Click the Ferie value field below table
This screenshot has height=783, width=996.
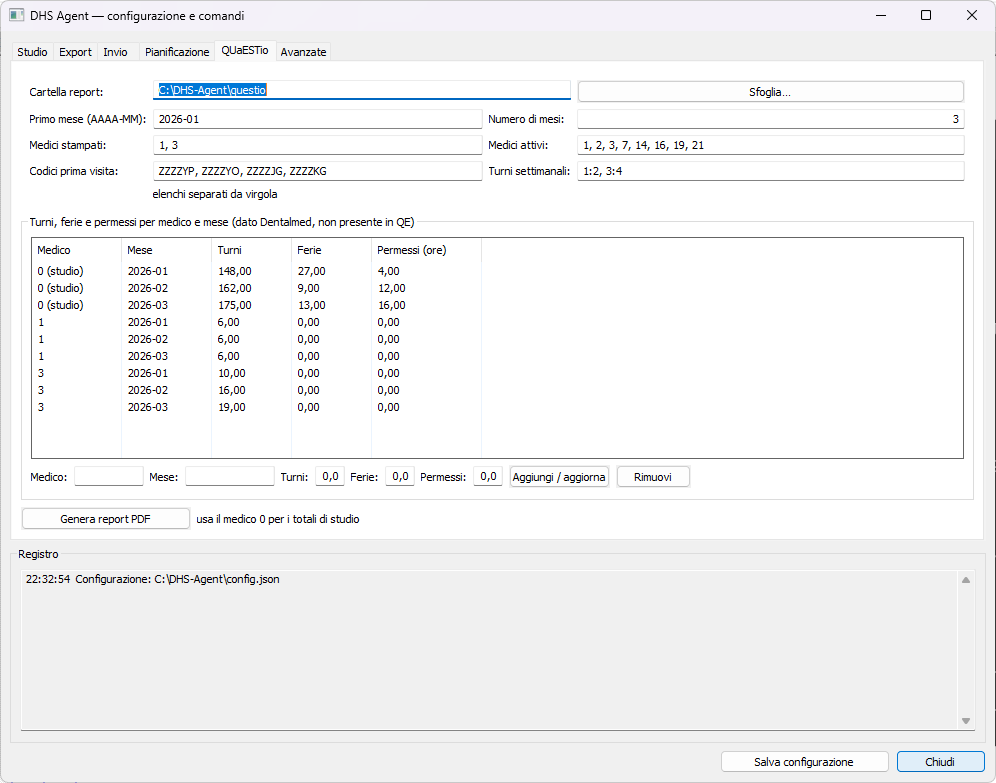pyautogui.click(x=400, y=476)
